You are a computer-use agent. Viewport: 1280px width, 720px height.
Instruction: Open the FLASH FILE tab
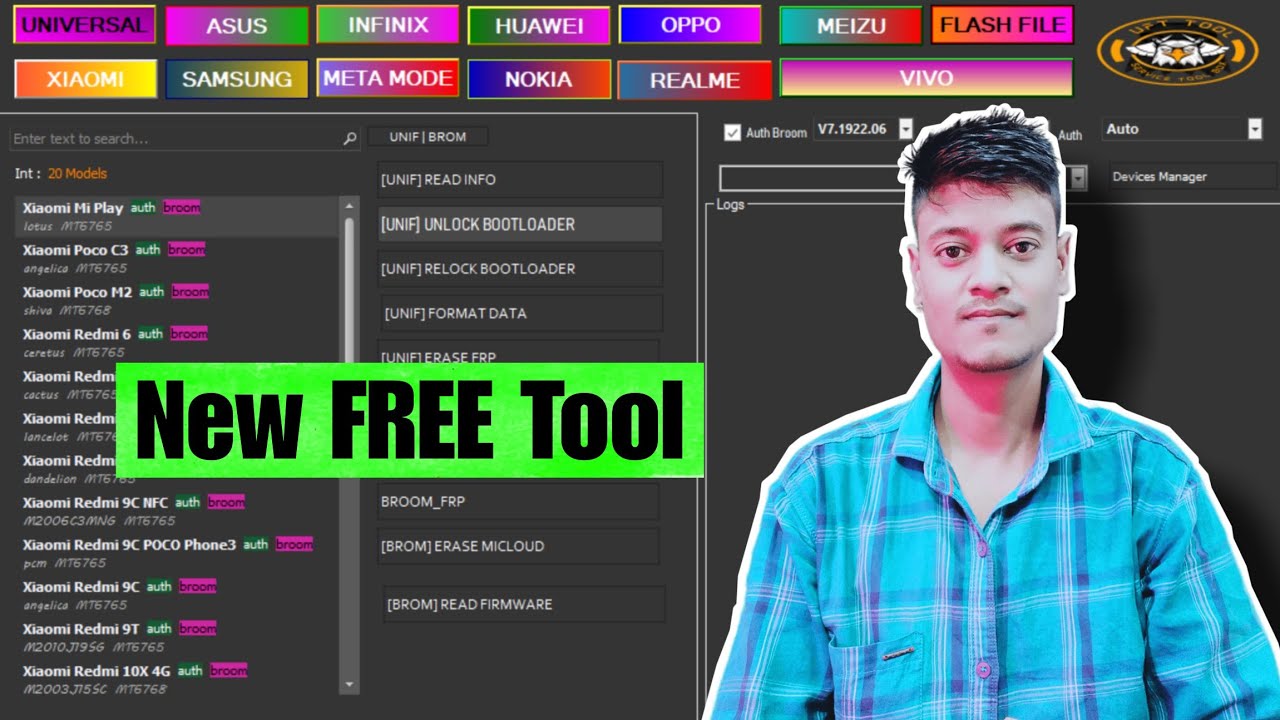click(x=1002, y=25)
